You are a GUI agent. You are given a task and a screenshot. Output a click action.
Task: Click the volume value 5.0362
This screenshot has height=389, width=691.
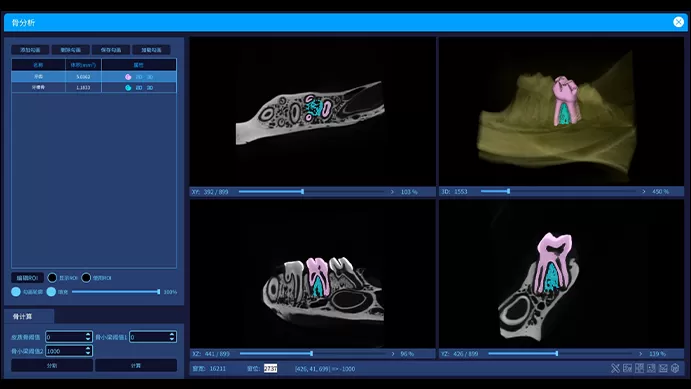tap(83, 77)
